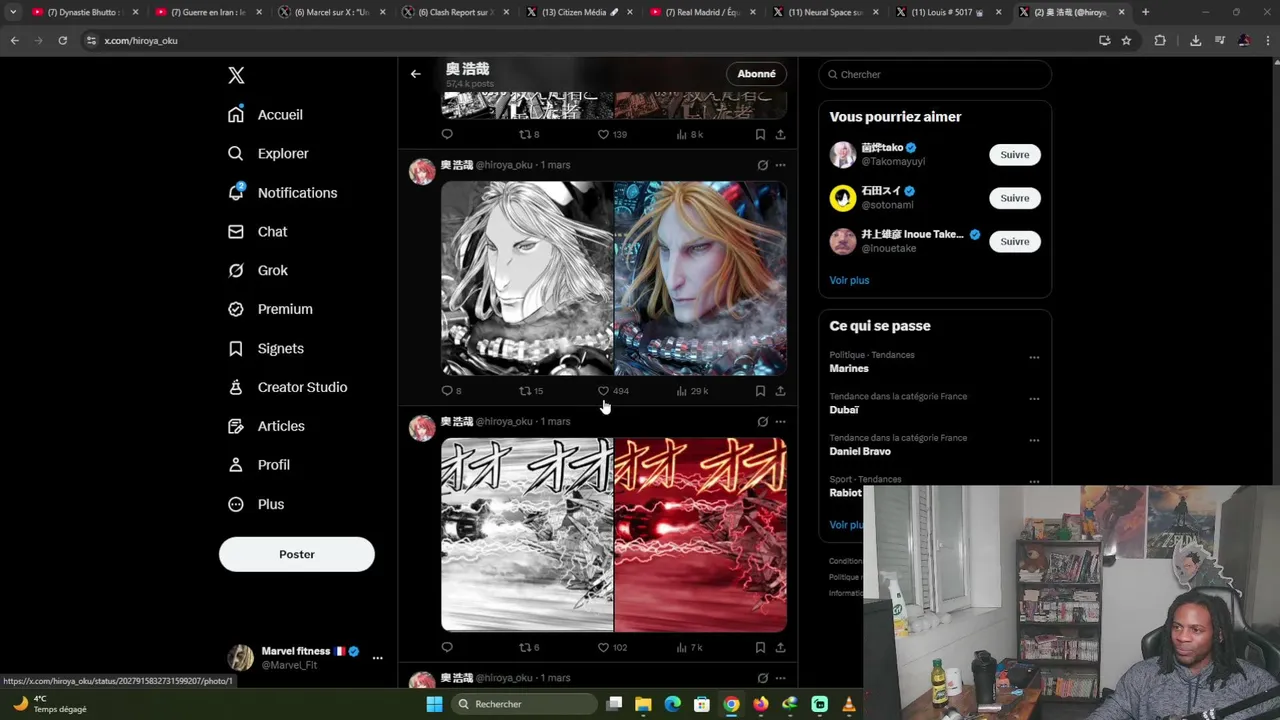Go back with the profile back arrow

416,73
